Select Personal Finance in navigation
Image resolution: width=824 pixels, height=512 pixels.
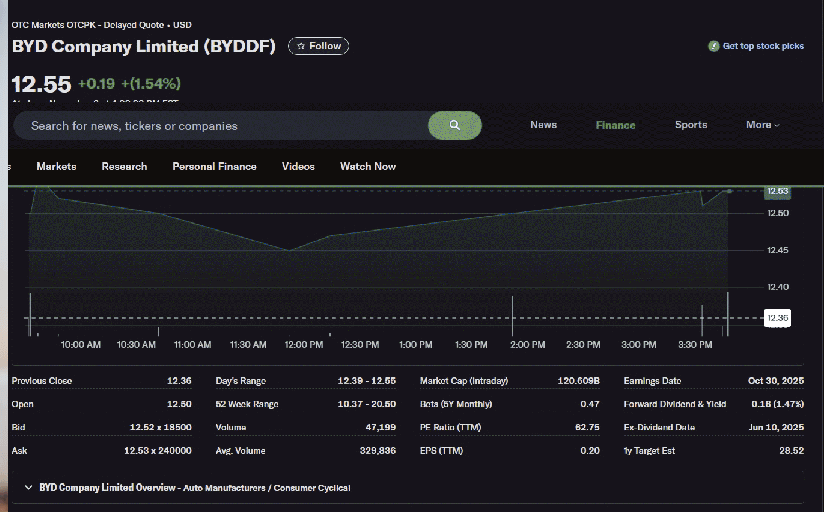(x=214, y=166)
